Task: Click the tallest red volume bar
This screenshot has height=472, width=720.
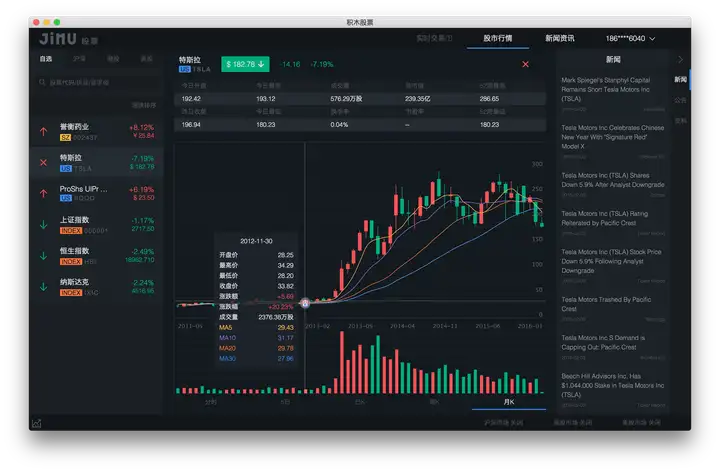Action: 342,362
